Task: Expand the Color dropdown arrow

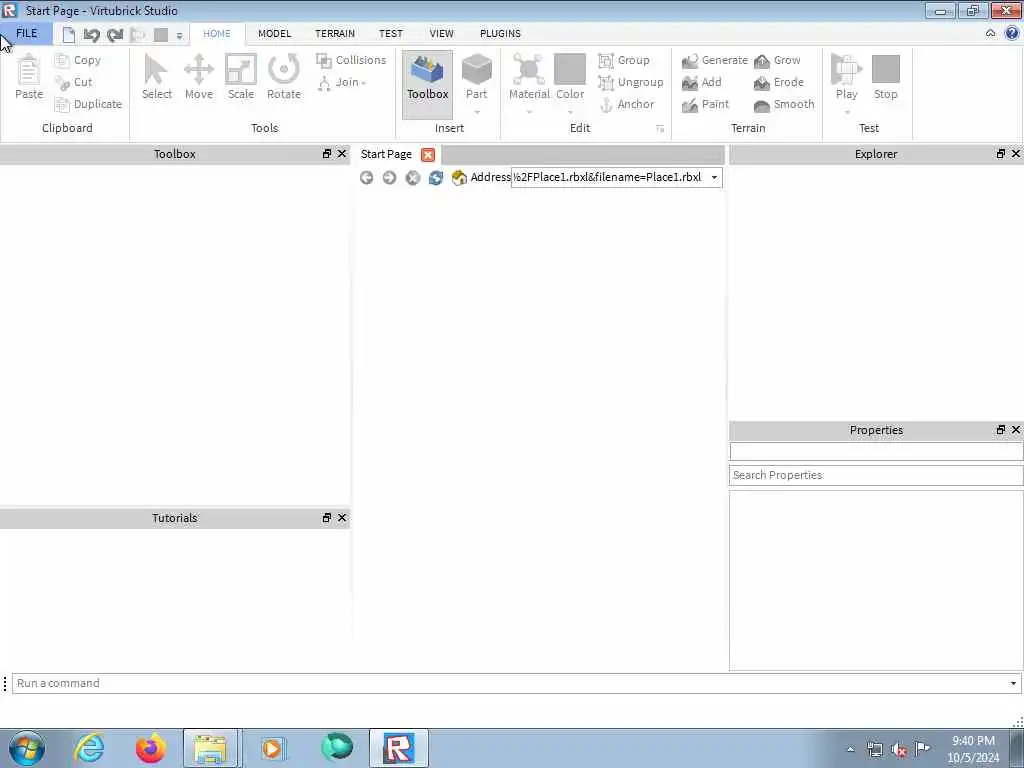Action: 570,112
